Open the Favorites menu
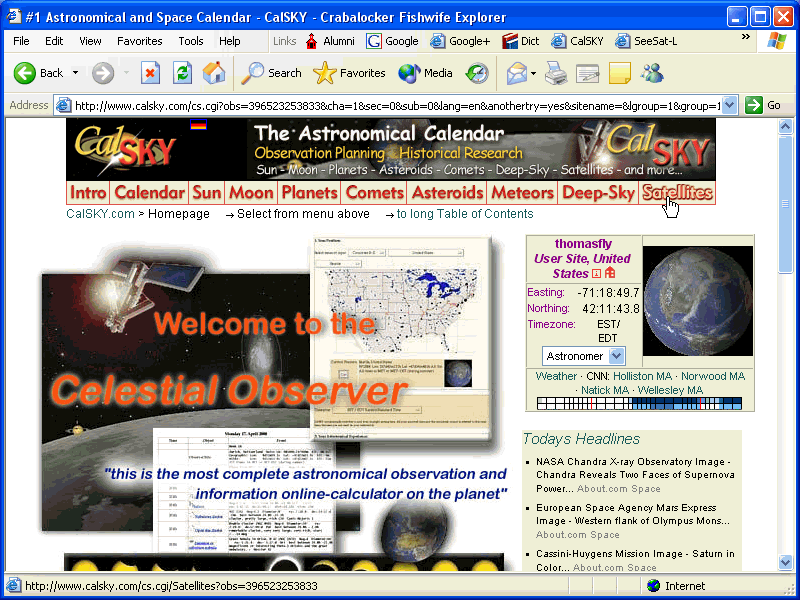800x600 pixels. [140, 41]
